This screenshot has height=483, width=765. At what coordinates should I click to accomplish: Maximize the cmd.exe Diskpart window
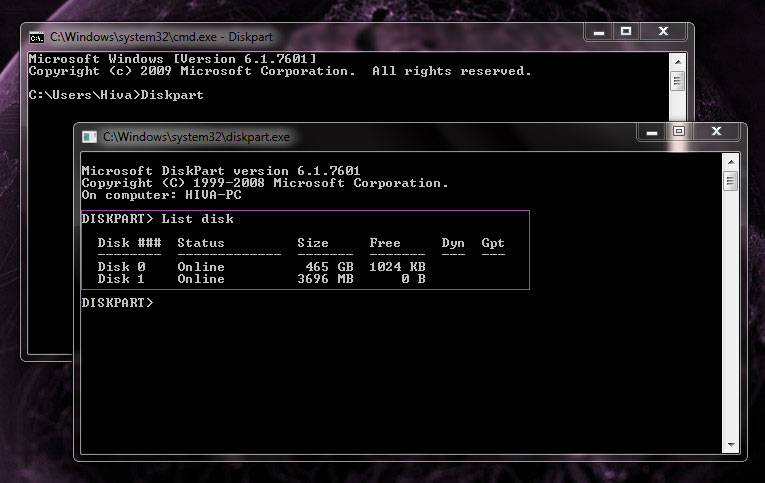point(625,31)
